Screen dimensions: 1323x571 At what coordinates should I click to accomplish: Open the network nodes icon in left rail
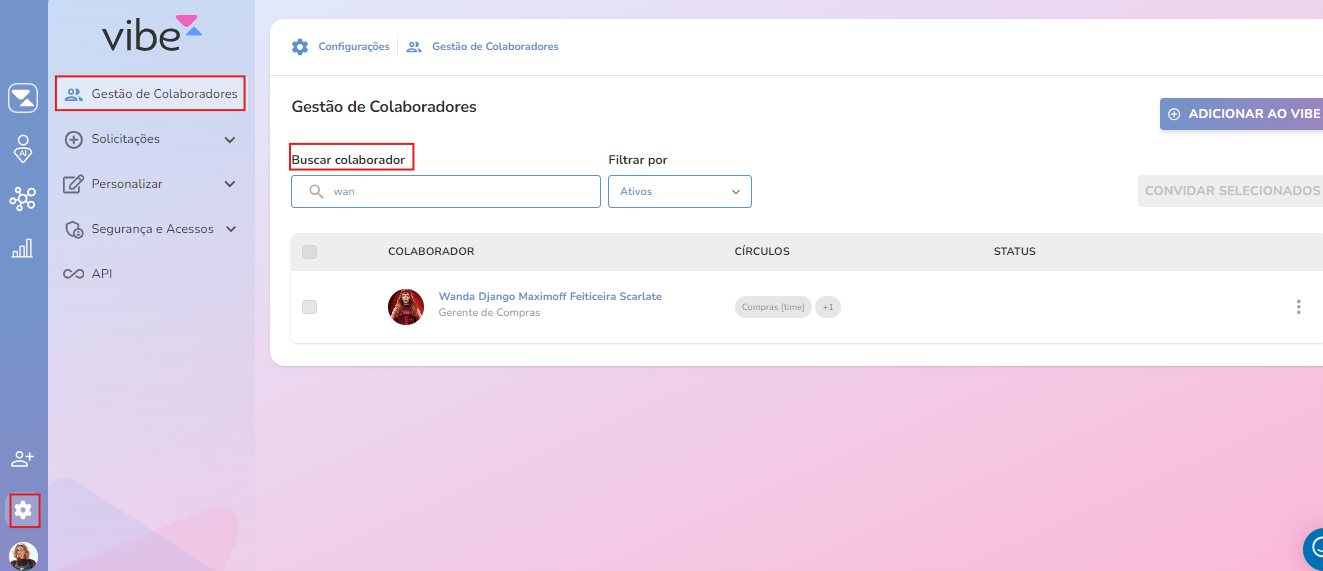tap(22, 199)
